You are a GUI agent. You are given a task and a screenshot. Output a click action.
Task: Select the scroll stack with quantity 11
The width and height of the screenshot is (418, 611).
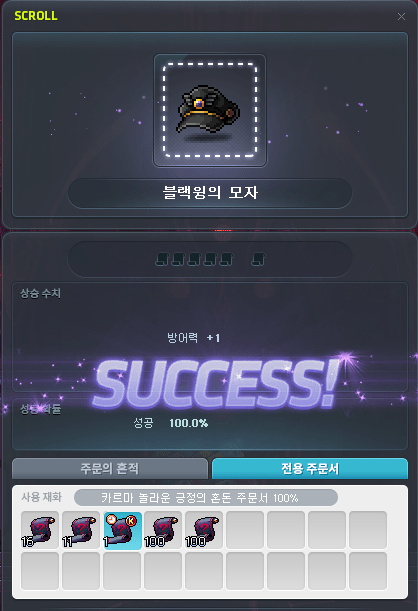(81, 530)
